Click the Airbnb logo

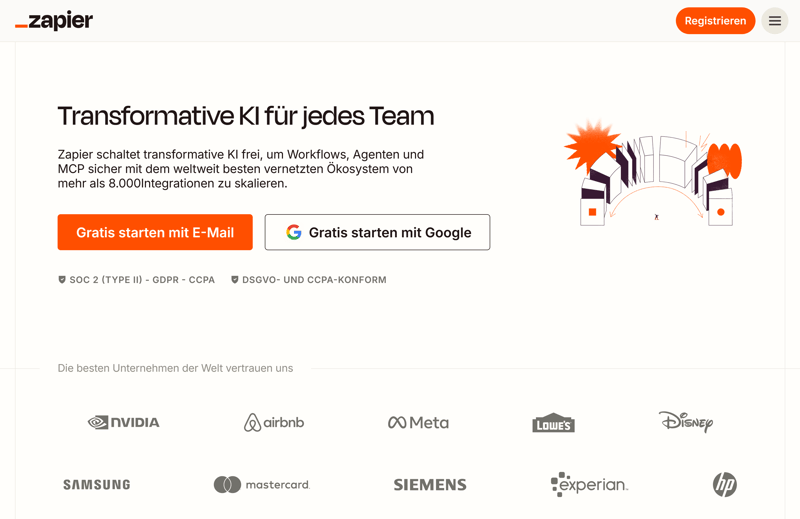(274, 422)
